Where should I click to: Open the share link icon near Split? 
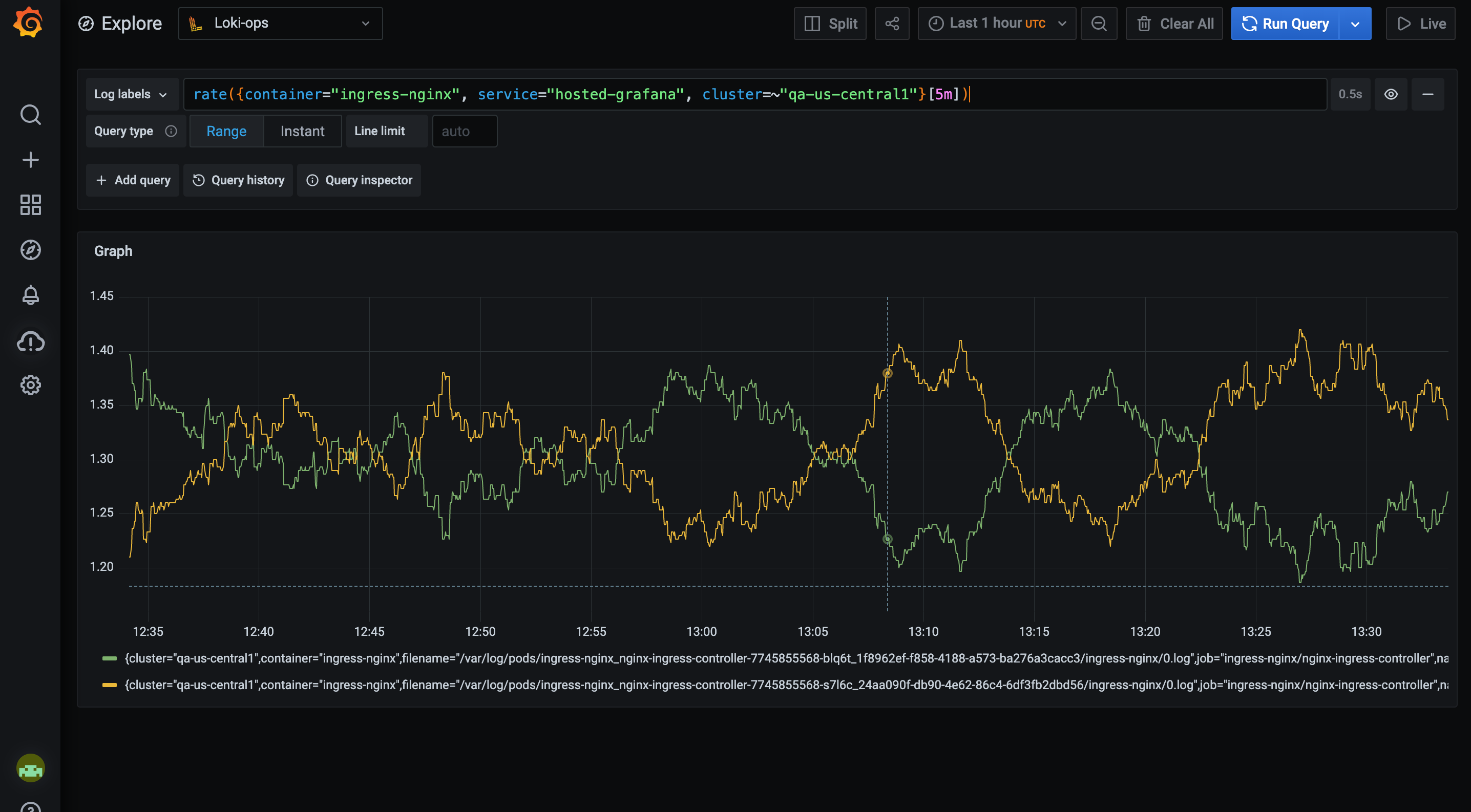(x=892, y=24)
